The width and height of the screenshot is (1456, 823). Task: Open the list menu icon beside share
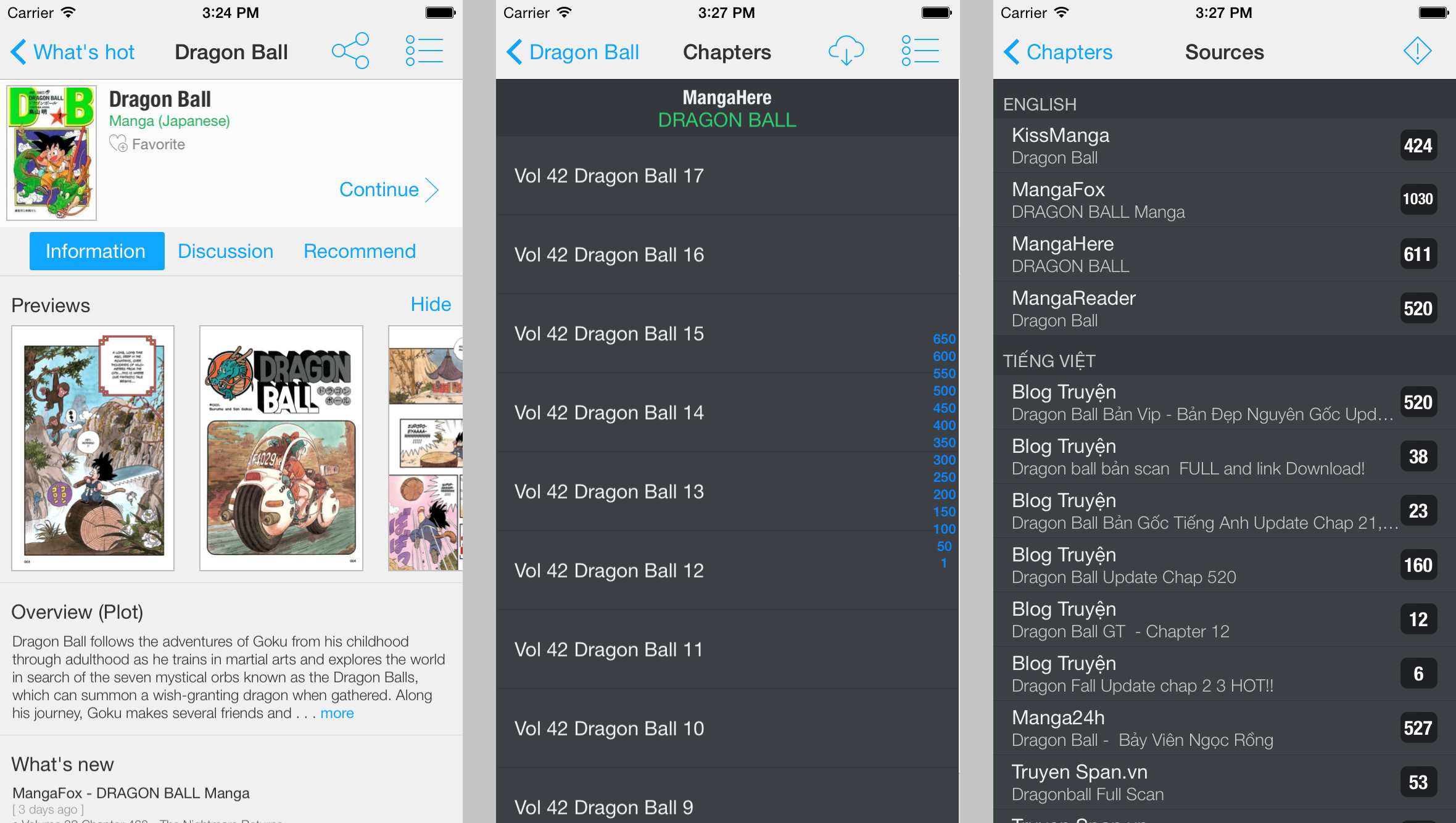coord(424,51)
